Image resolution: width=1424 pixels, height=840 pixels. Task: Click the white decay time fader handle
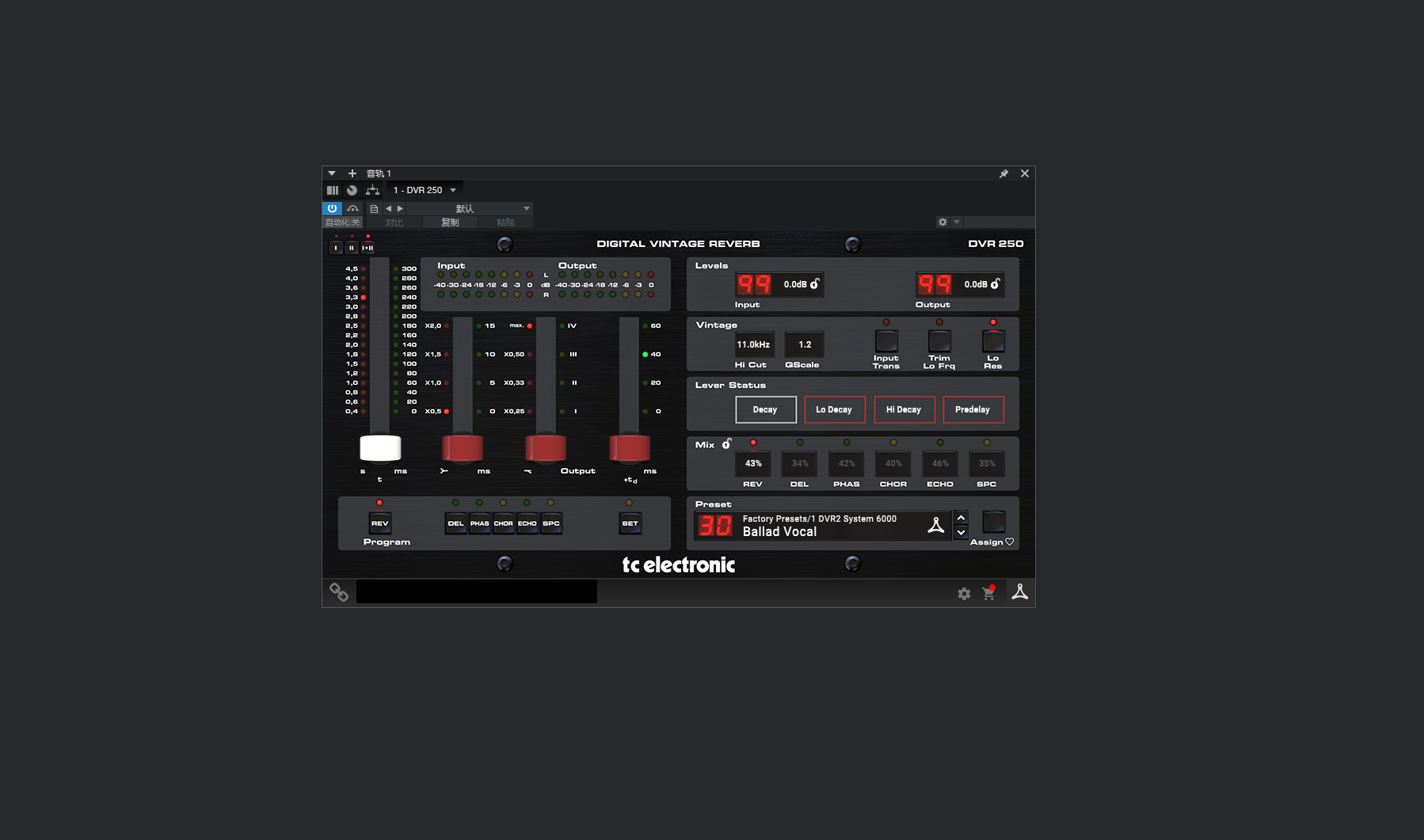(x=380, y=448)
